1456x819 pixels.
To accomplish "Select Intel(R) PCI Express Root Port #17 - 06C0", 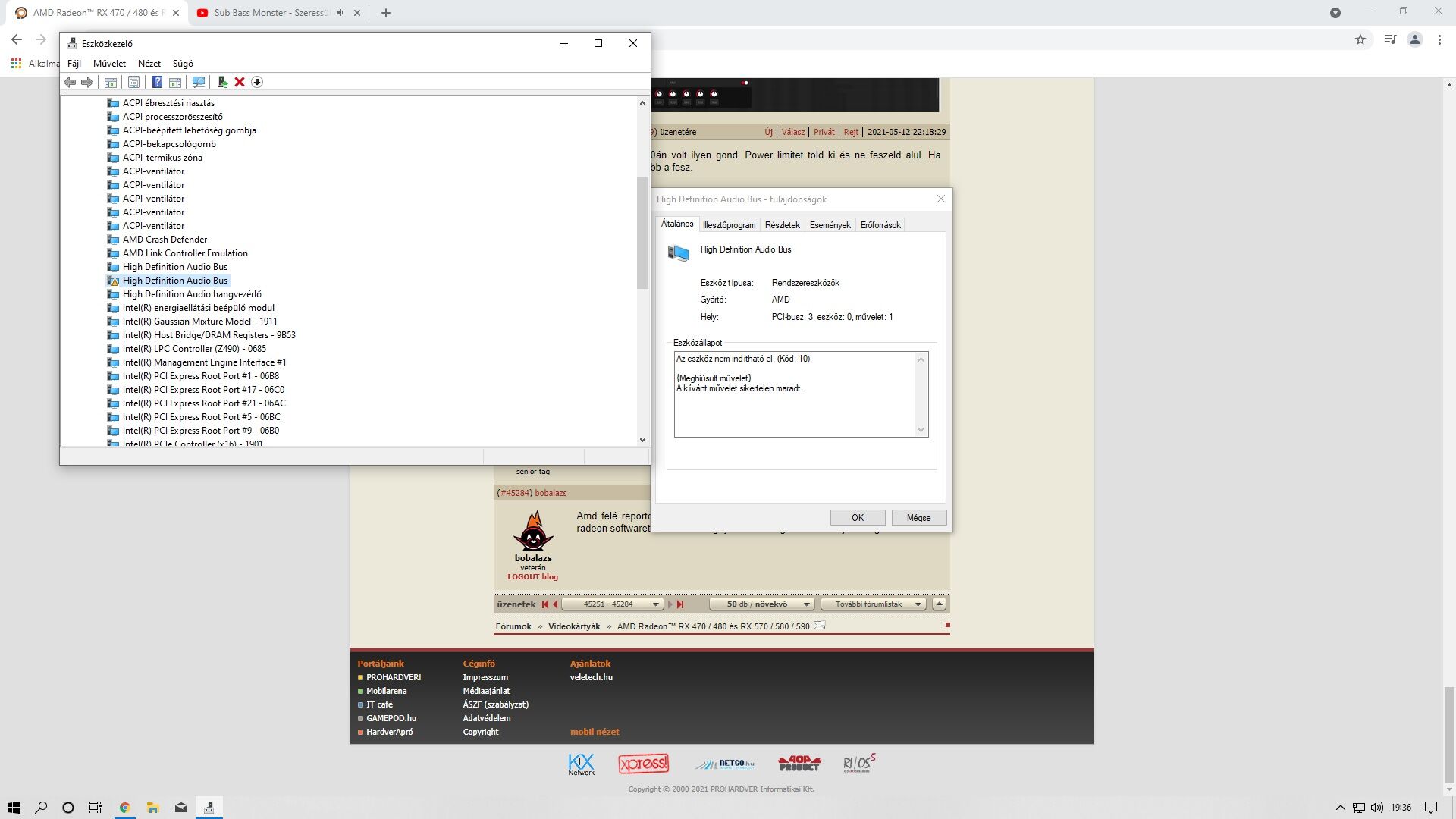I will (x=203, y=390).
